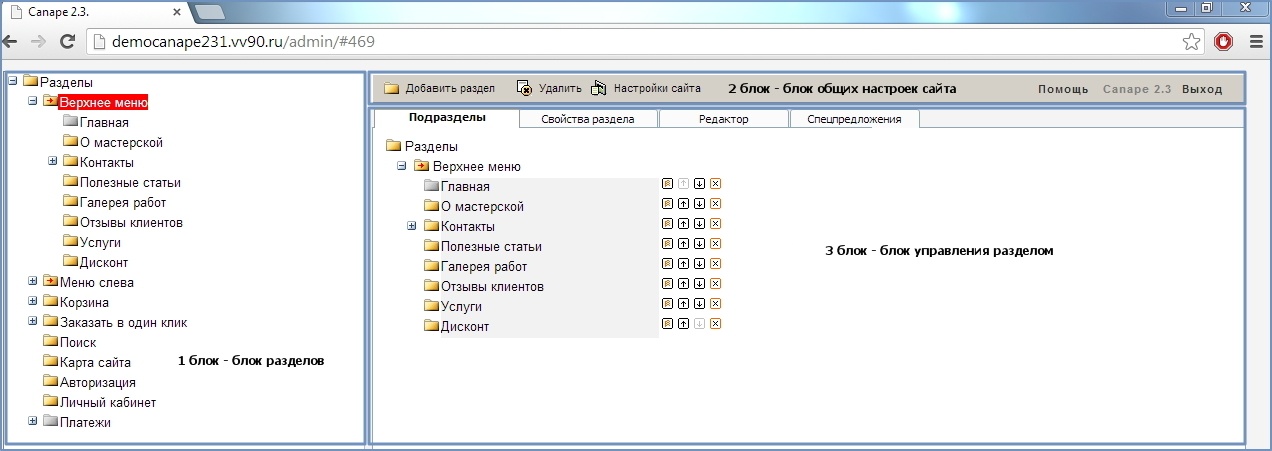Image resolution: width=1272 pixels, height=451 pixels.
Task: Delete Галерея работ via X icon
Action: tap(716, 264)
